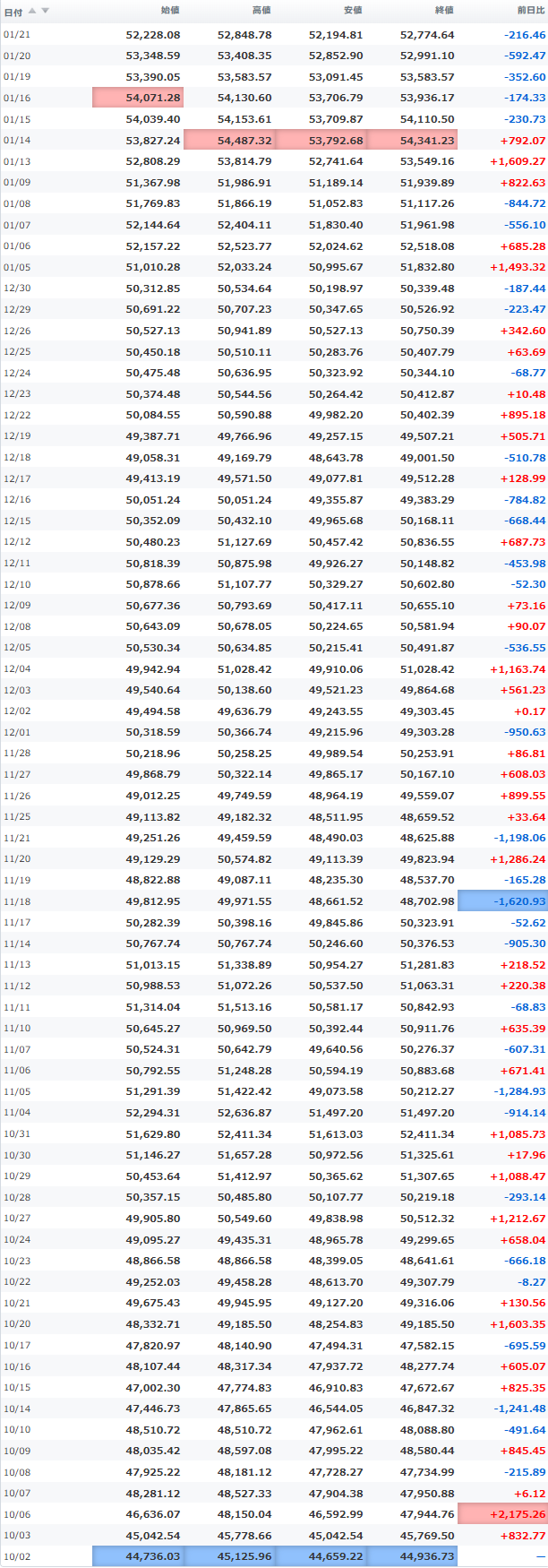Select the change value +6.12
Image resolution: width=548 pixels, height=1568 pixels.
point(530,1494)
